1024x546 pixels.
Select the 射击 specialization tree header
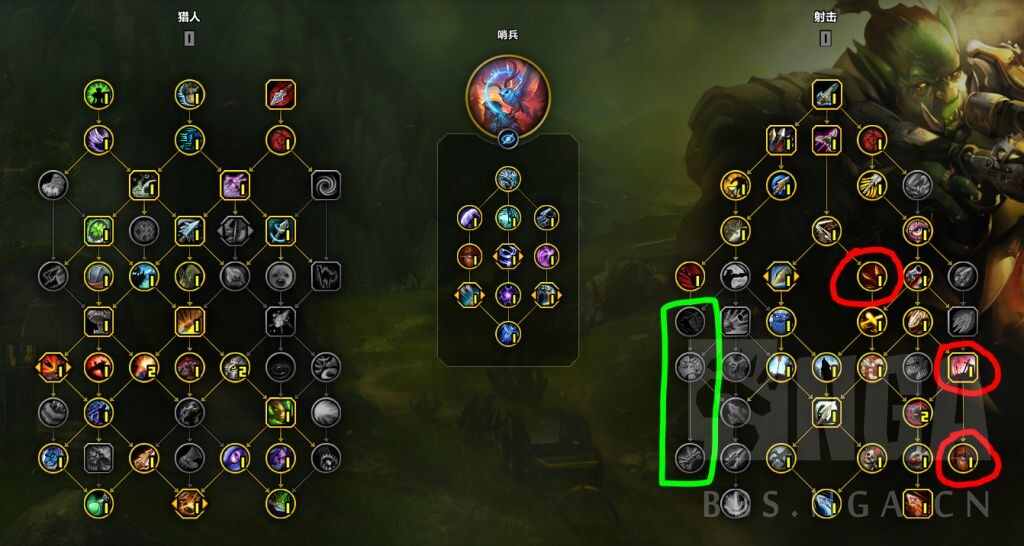tap(825, 18)
